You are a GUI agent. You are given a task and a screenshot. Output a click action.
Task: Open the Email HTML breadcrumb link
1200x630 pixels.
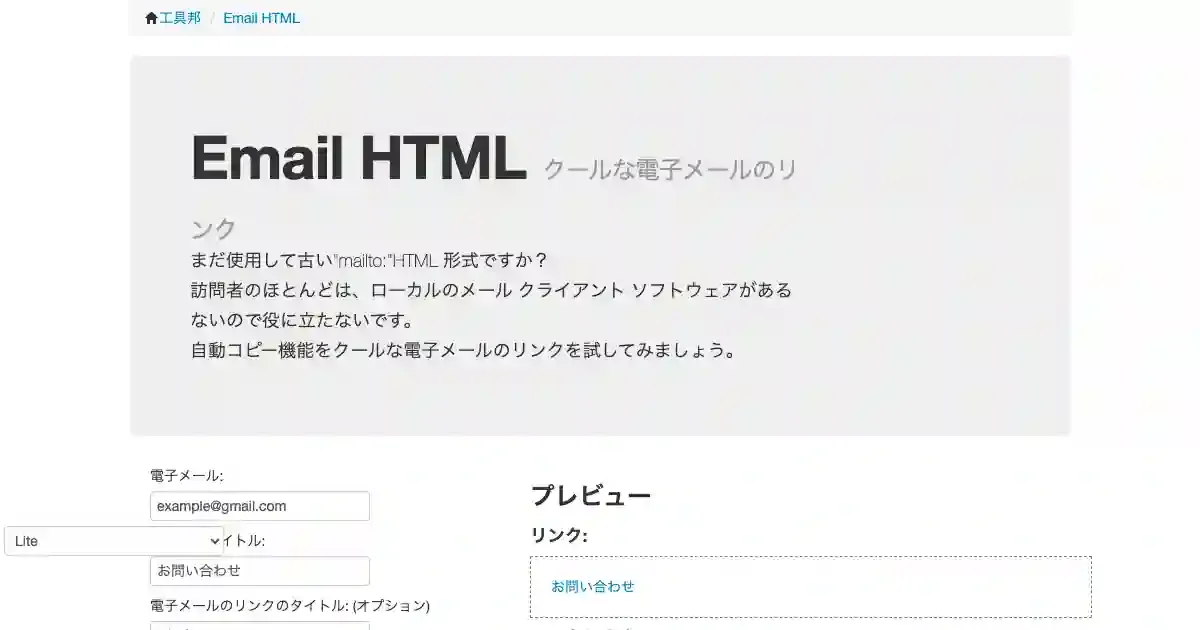[261, 18]
